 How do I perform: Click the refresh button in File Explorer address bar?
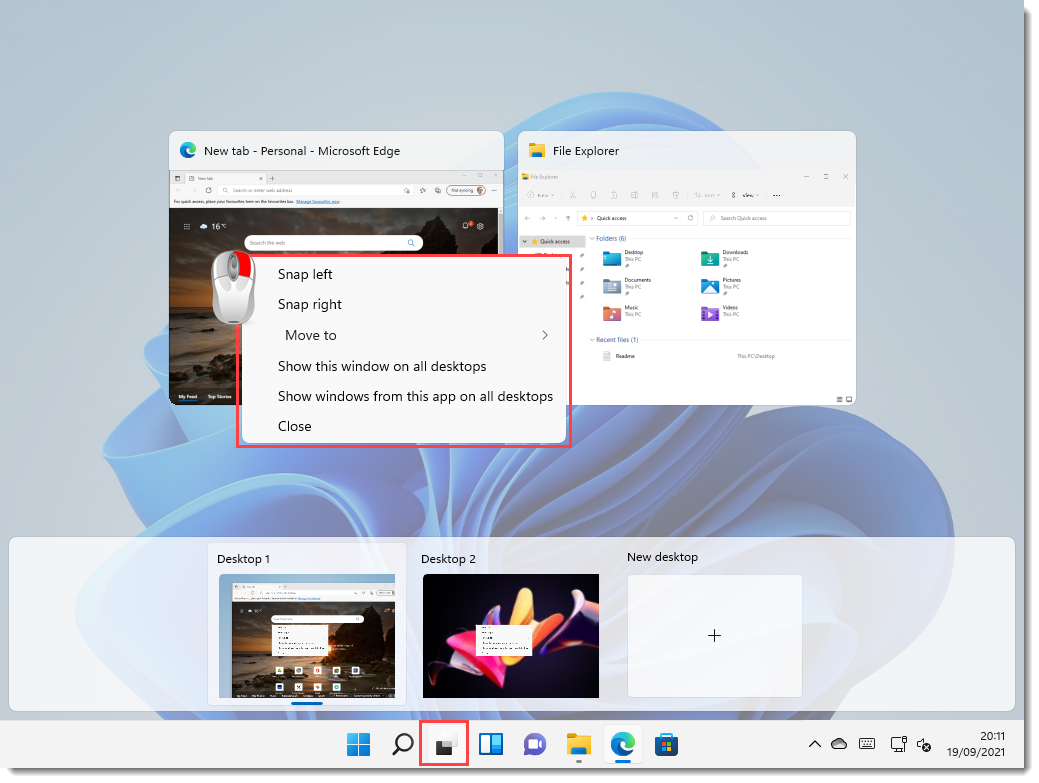tap(690, 218)
